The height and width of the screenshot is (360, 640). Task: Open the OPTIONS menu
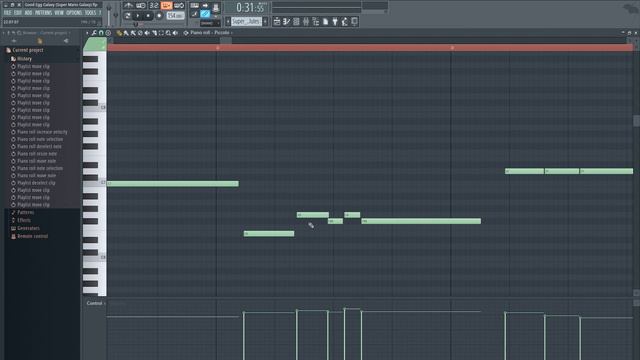(x=74, y=13)
